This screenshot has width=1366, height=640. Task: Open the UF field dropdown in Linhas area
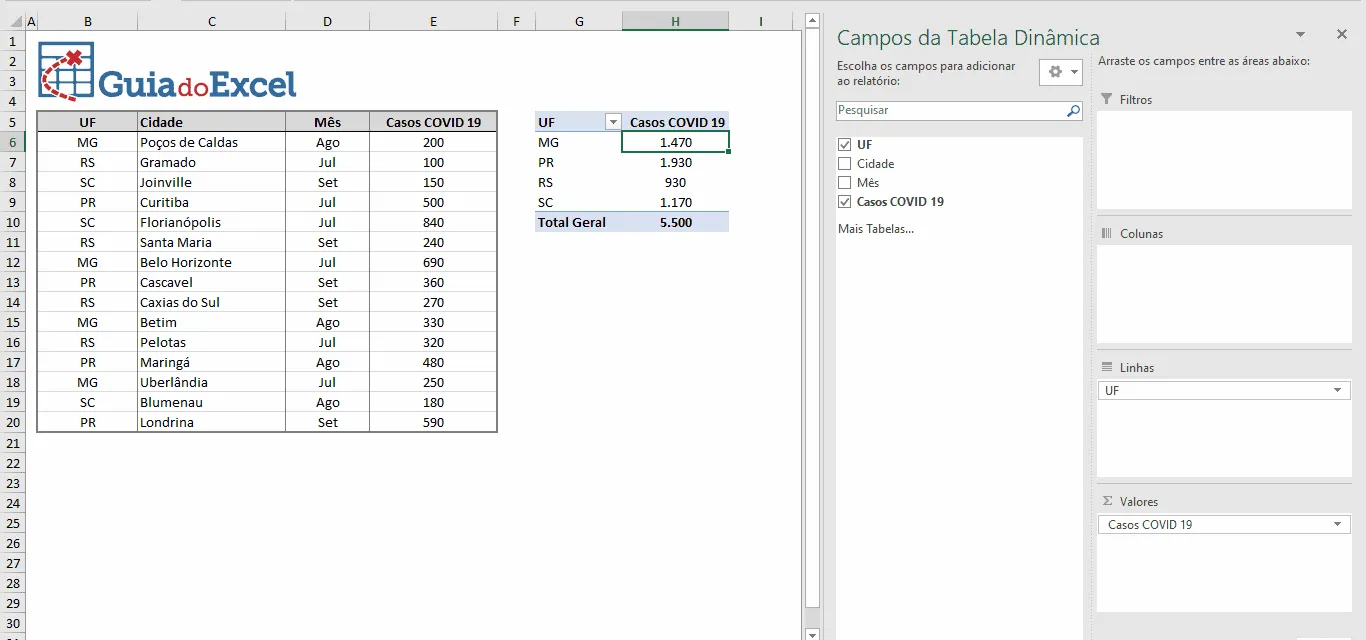(x=1339, y=391)
